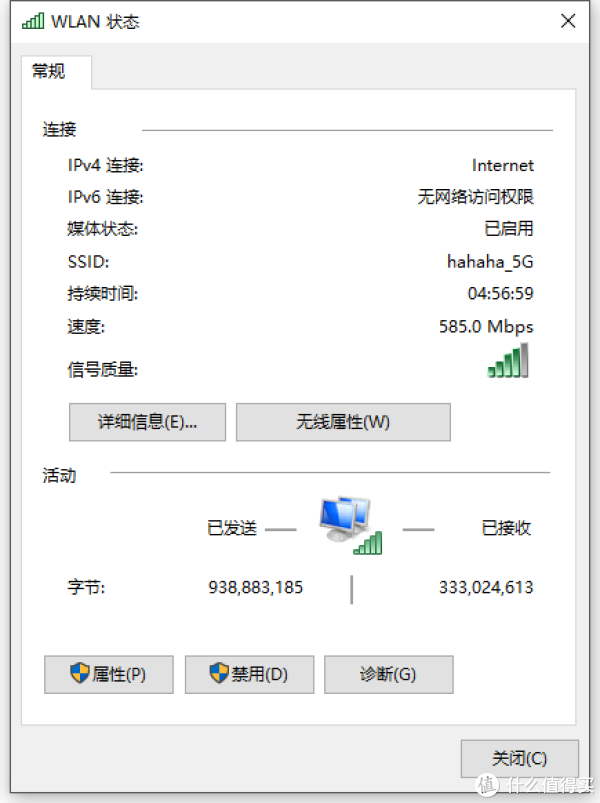
Task: Close dialog with 关闭(C) button
Action: pyautogui.click(x=520, y=758)
